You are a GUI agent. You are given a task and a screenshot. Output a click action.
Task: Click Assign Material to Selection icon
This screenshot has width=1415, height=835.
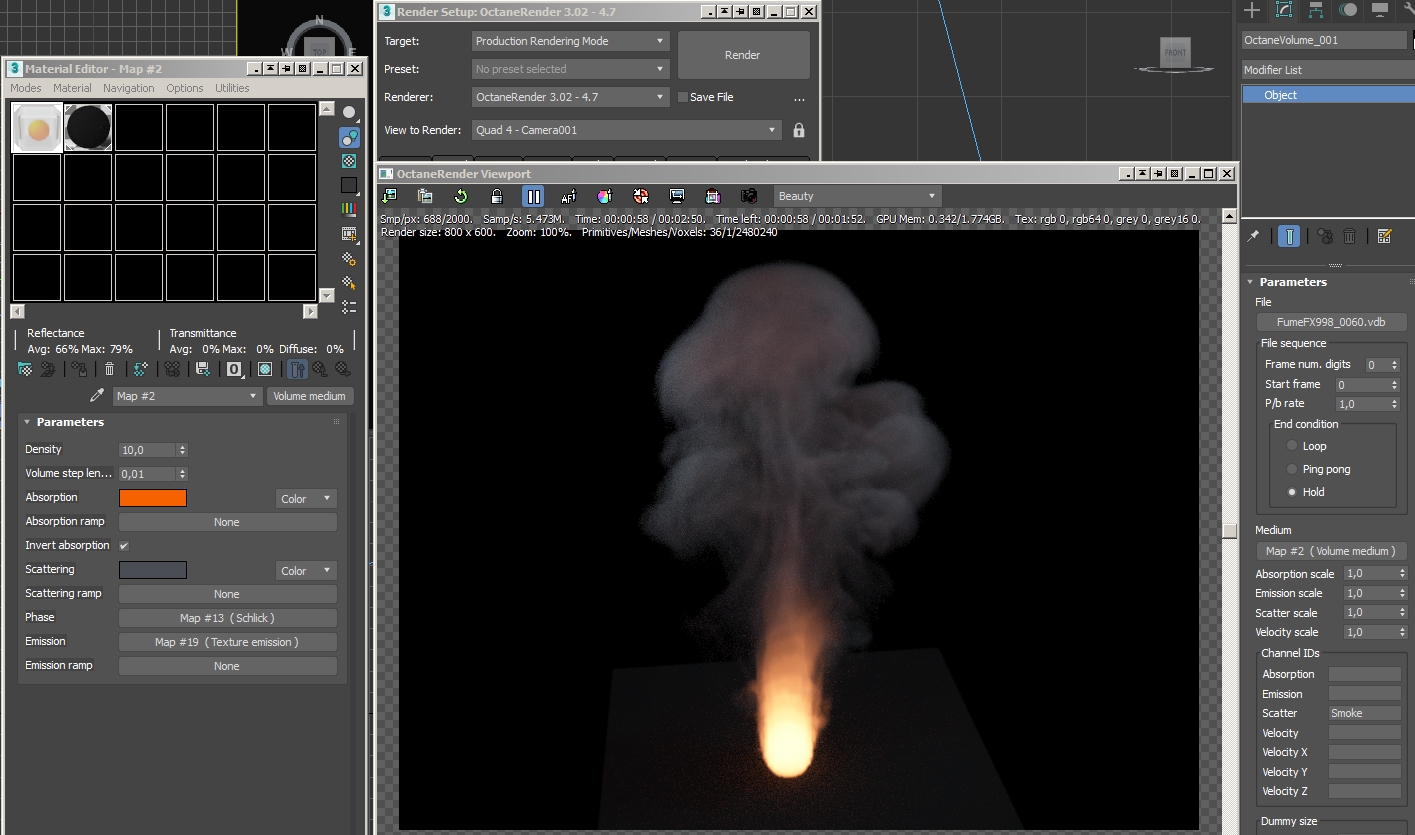point(78,369)
